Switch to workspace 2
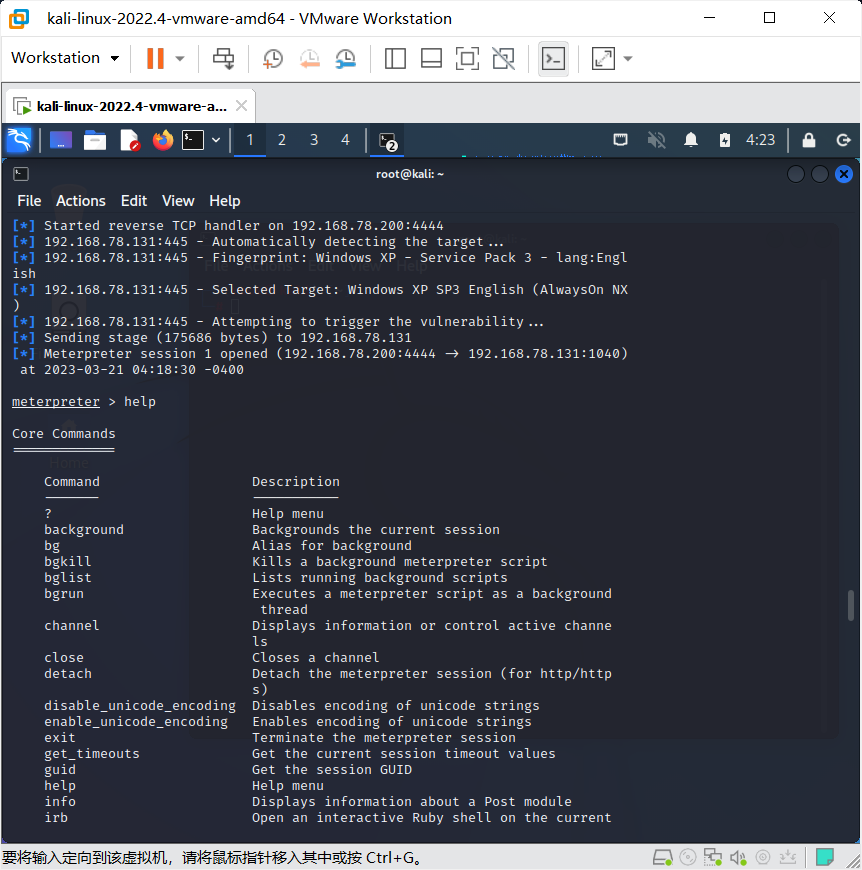 282,140
